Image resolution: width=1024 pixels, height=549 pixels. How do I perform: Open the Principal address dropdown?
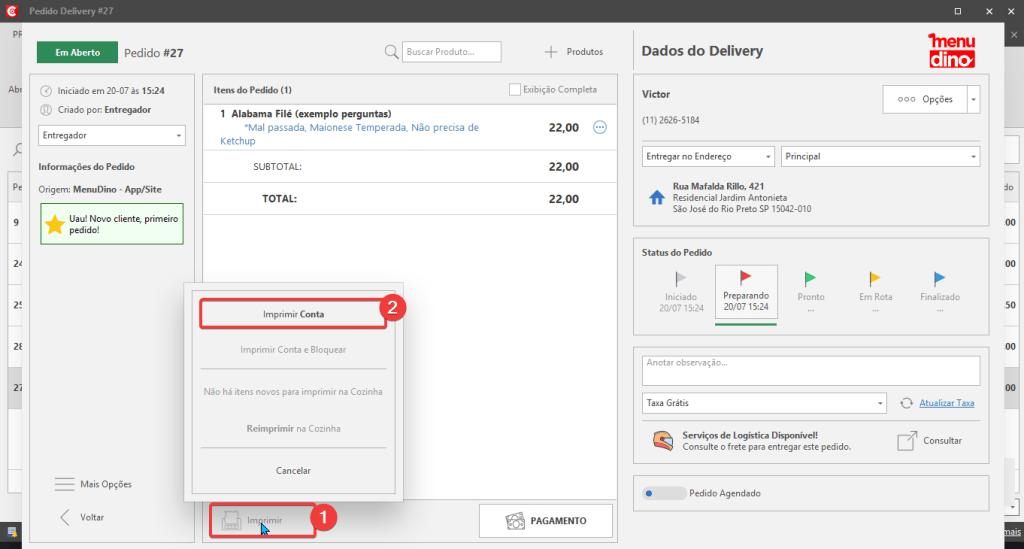pos(880,157)
